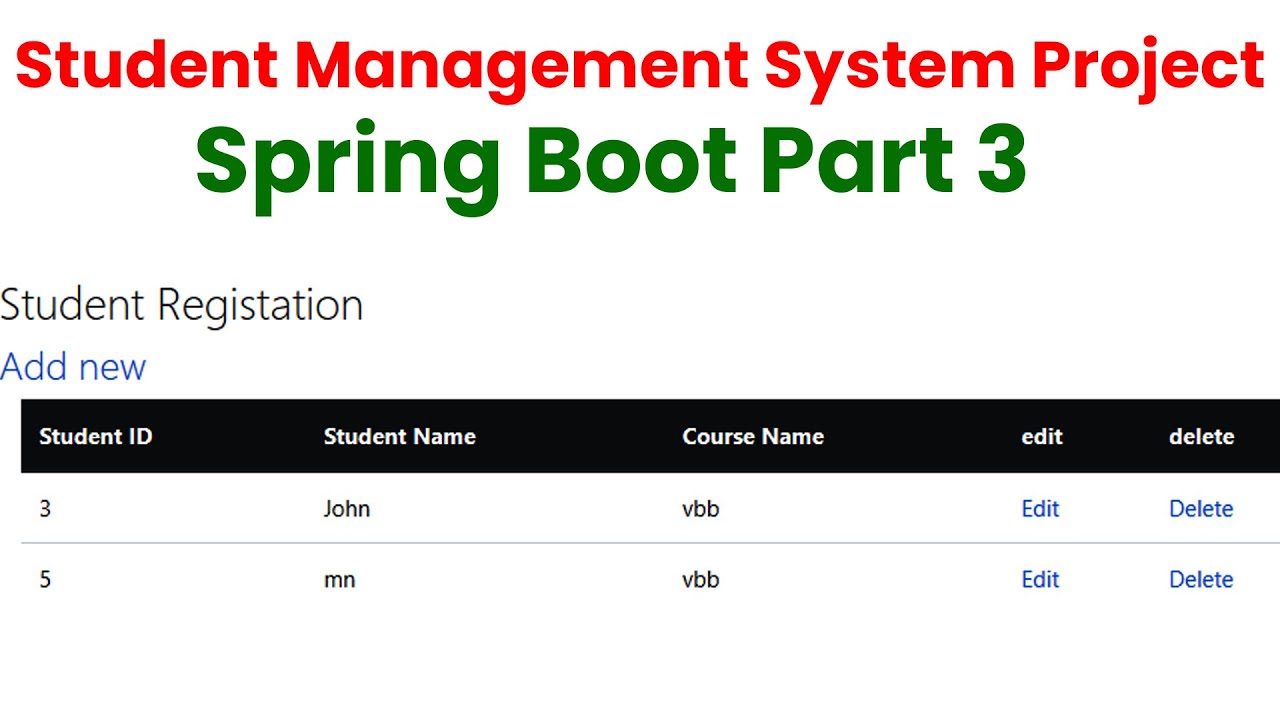Click the 'Student Registation' page heading

pos(181,305)
